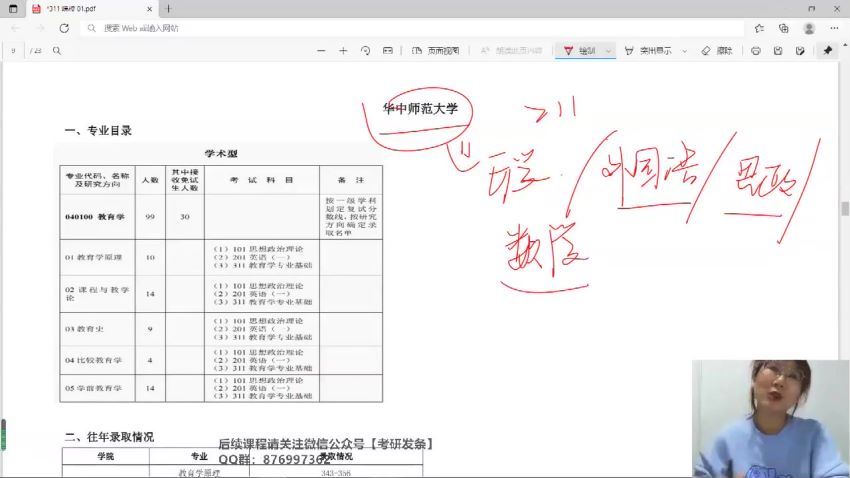Open the Collections icon
850x478 pixels.
click(783, 28)
